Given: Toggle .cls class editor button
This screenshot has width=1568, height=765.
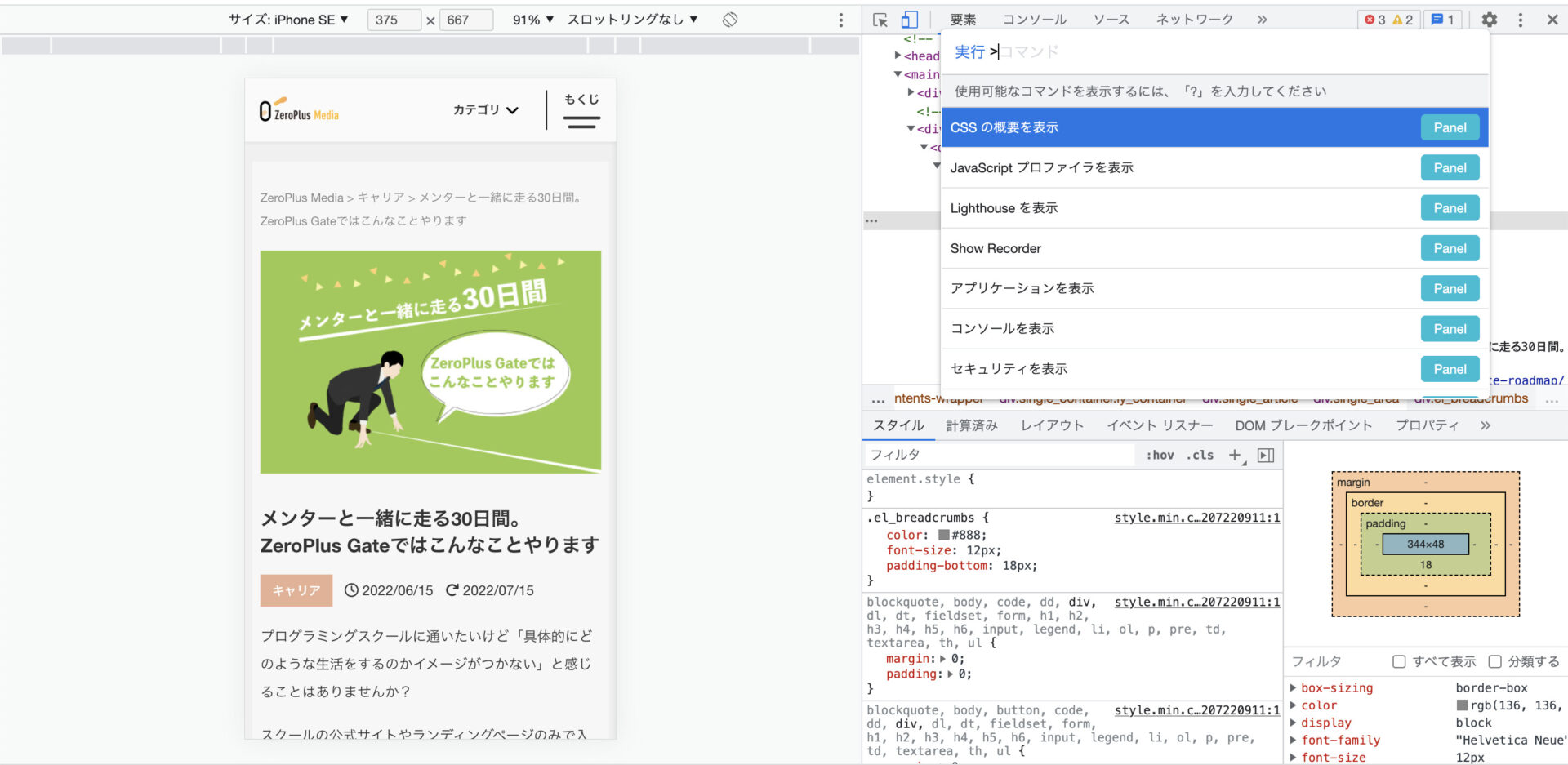Looking at the screenshot, I should pos(1200,456).
